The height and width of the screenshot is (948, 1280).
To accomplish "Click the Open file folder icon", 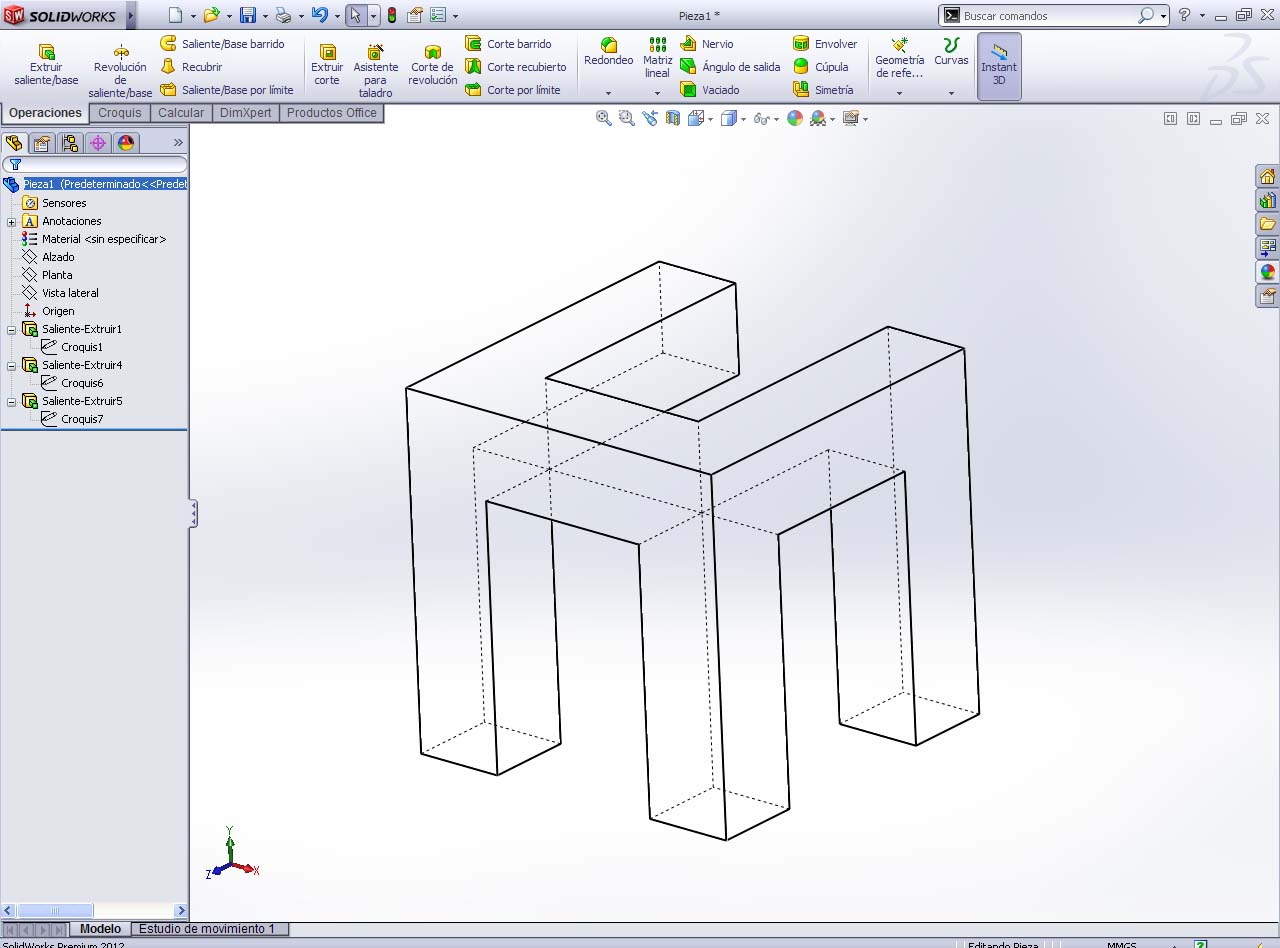I will [x=211, y=15].
